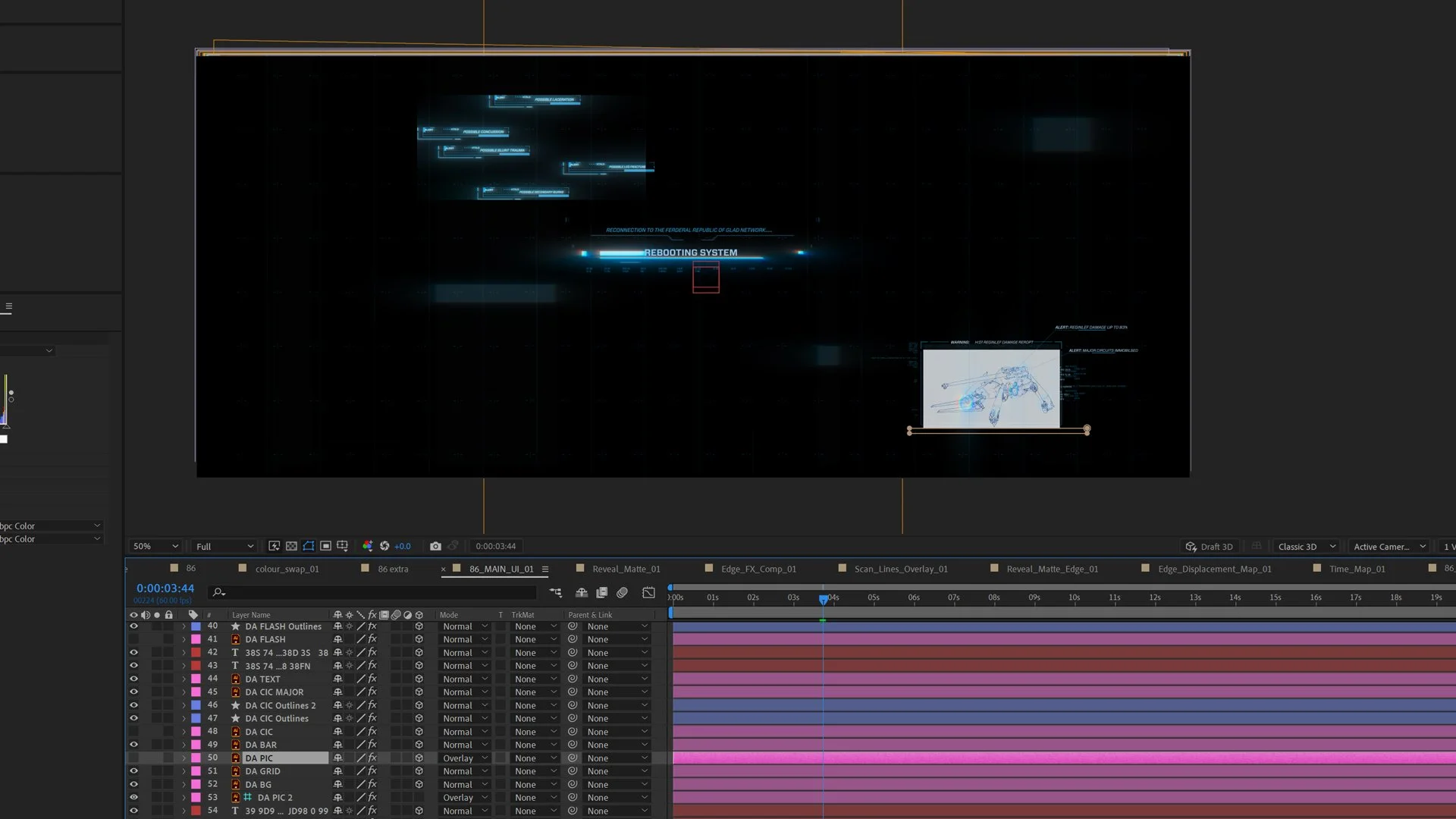Switch to the colour_swap_01 tab
The height and width of the screenshot is (819, 1456).
pyautogui.click(x=286, y=569)
